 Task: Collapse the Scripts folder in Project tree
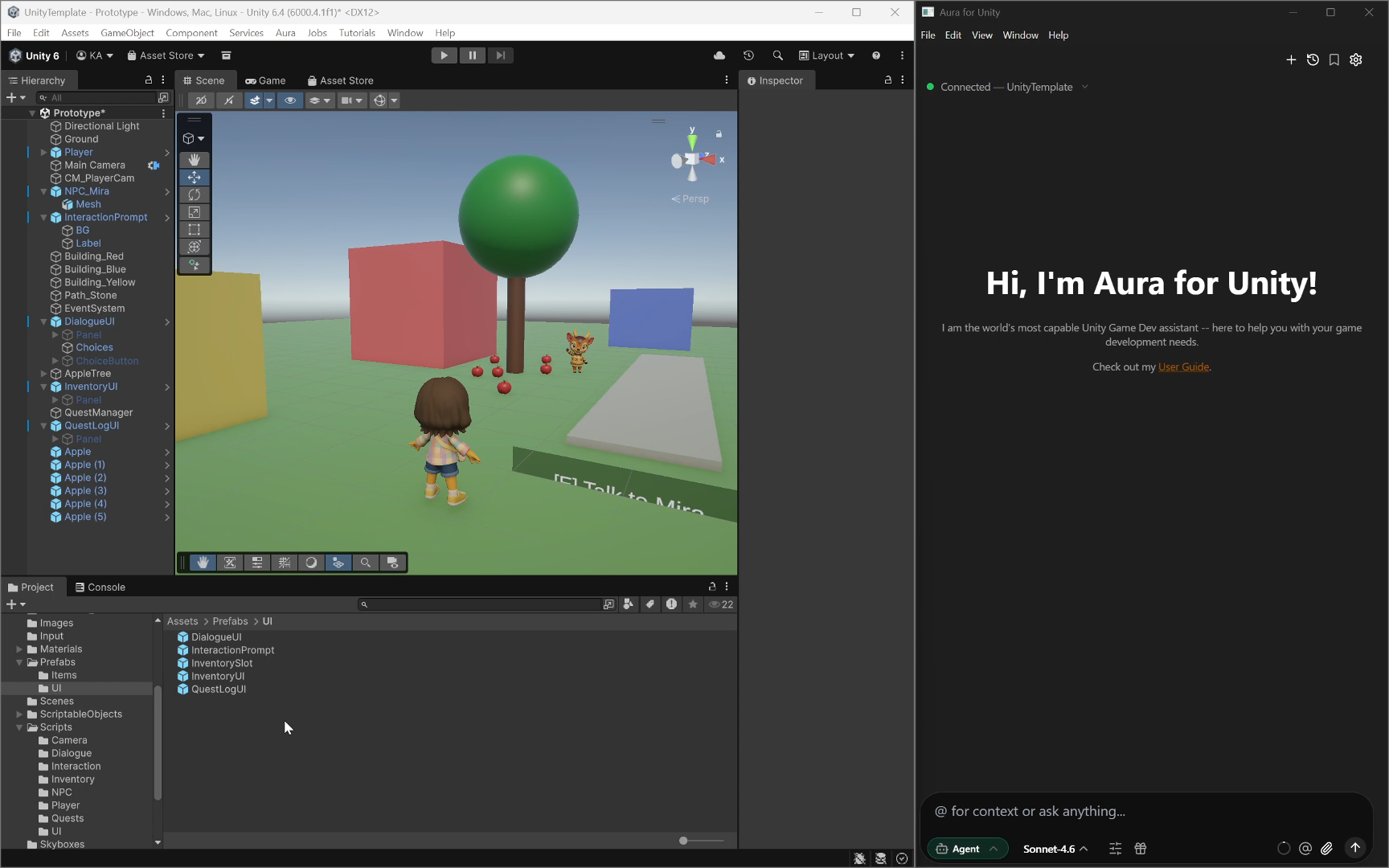pyautogui.click(x=19, y=727)
